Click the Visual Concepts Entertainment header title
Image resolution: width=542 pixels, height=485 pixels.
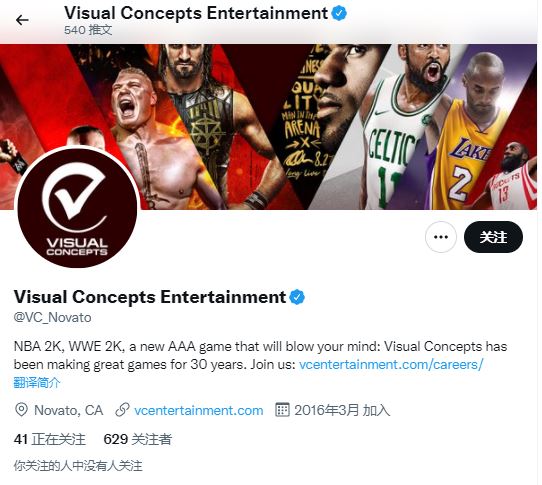(x=196, y=13)
